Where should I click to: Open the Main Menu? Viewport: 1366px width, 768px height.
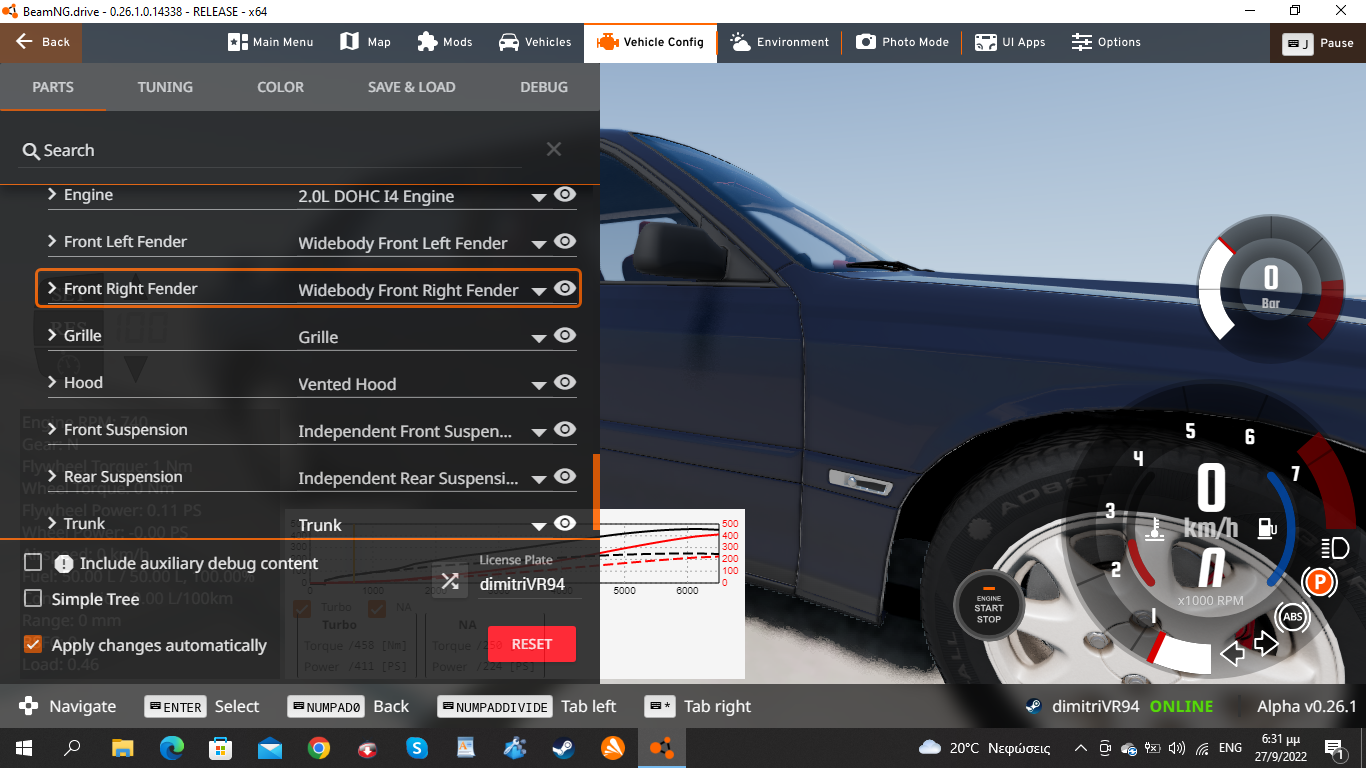pos(271,42)
